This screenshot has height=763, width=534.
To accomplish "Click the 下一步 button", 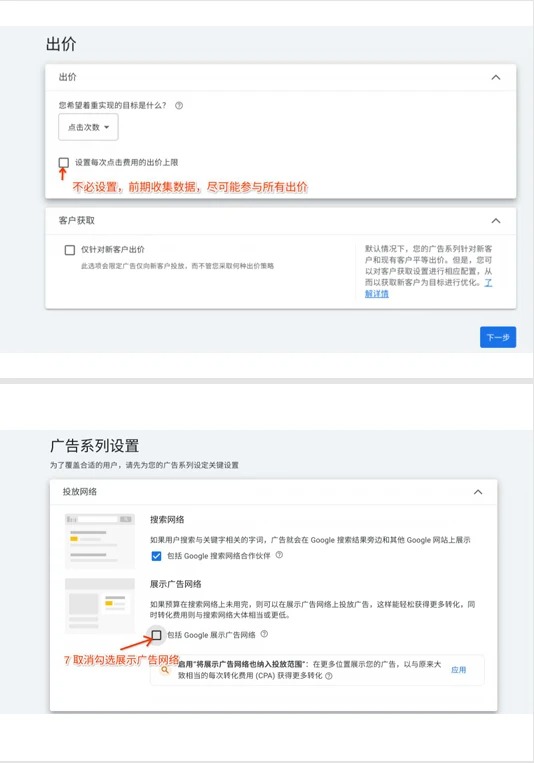I will (x=498, y=337).
